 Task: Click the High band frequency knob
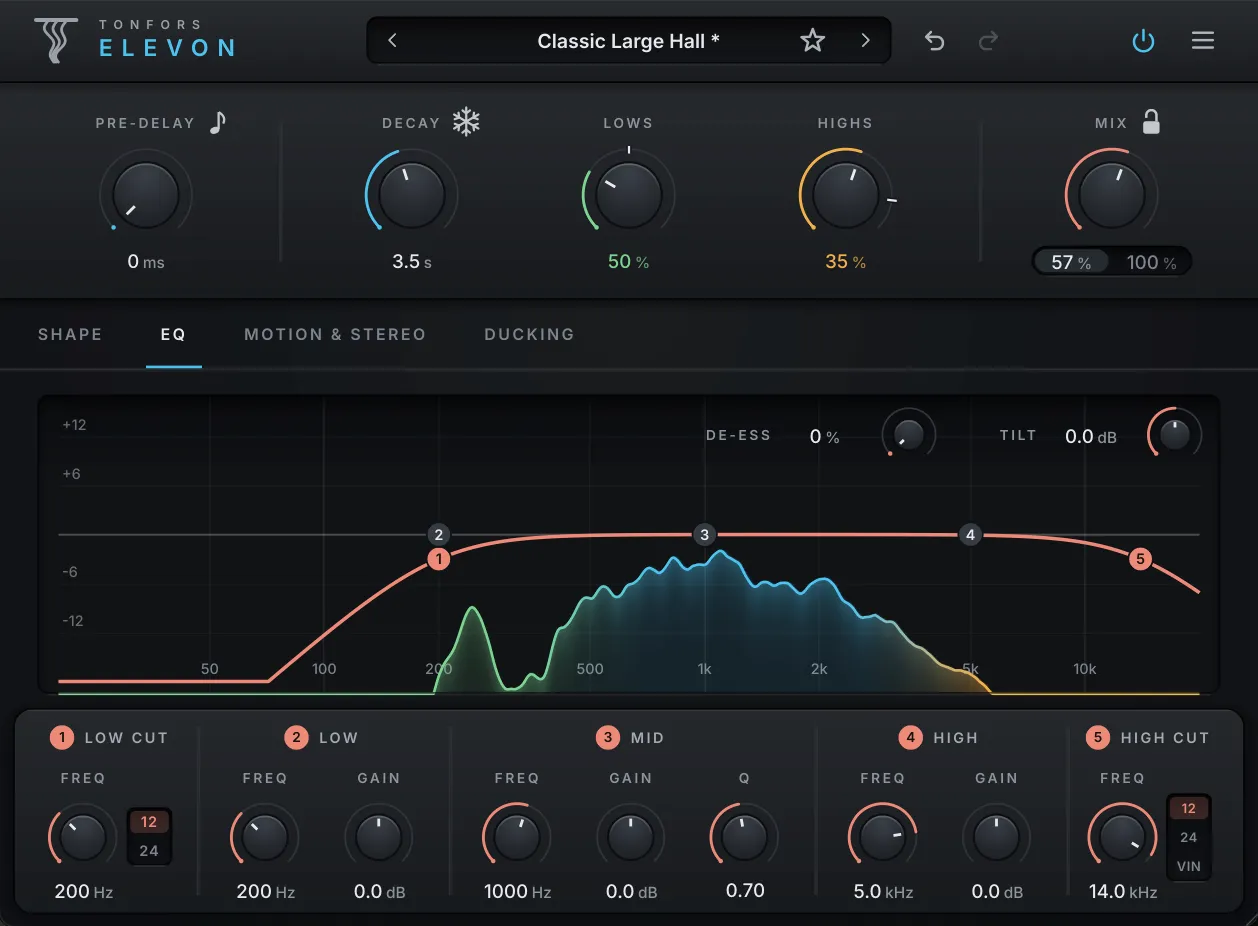[882, 837]
